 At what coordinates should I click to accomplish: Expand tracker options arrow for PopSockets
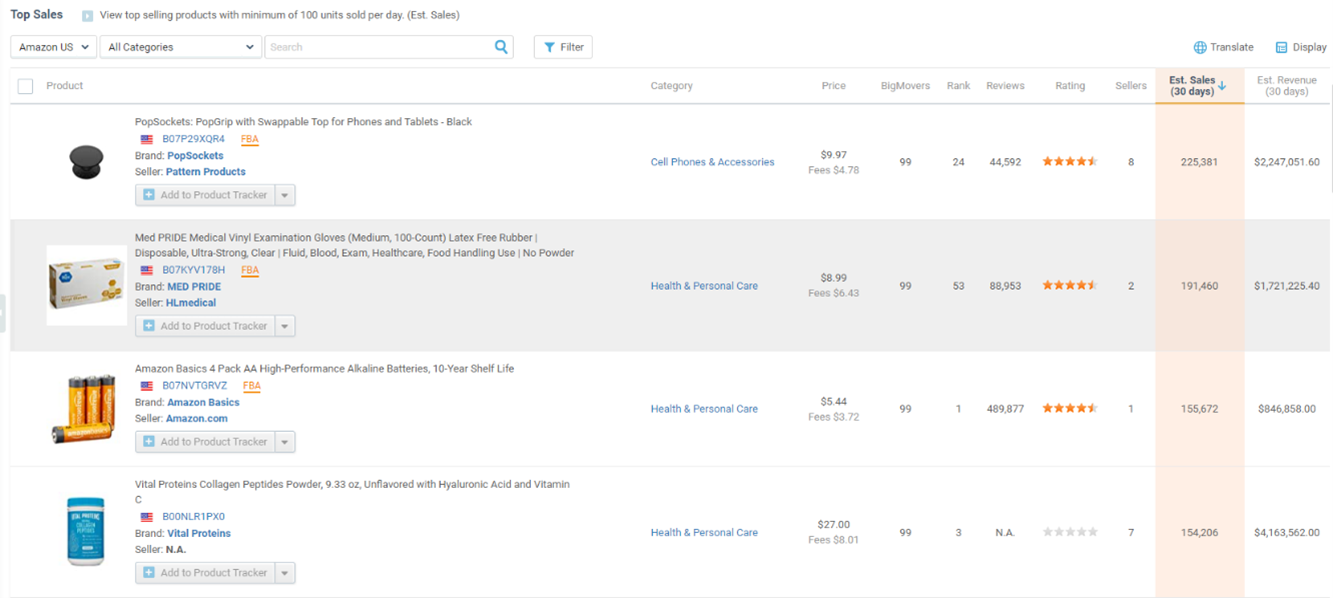(285, 195)
